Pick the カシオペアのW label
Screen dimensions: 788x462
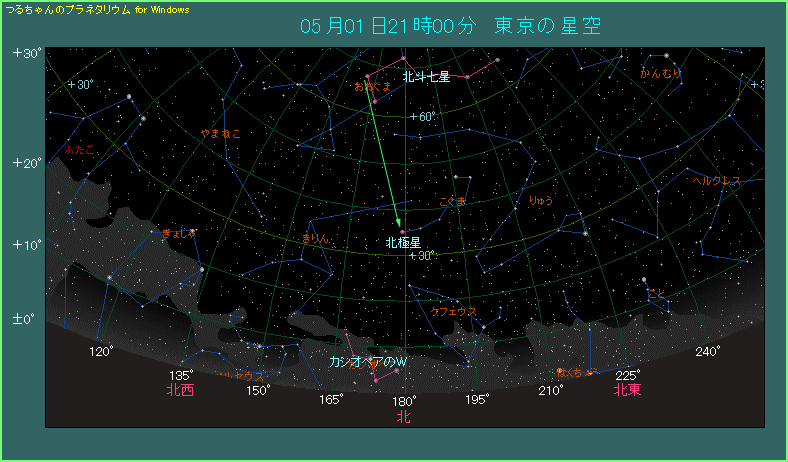click(368, 362)
